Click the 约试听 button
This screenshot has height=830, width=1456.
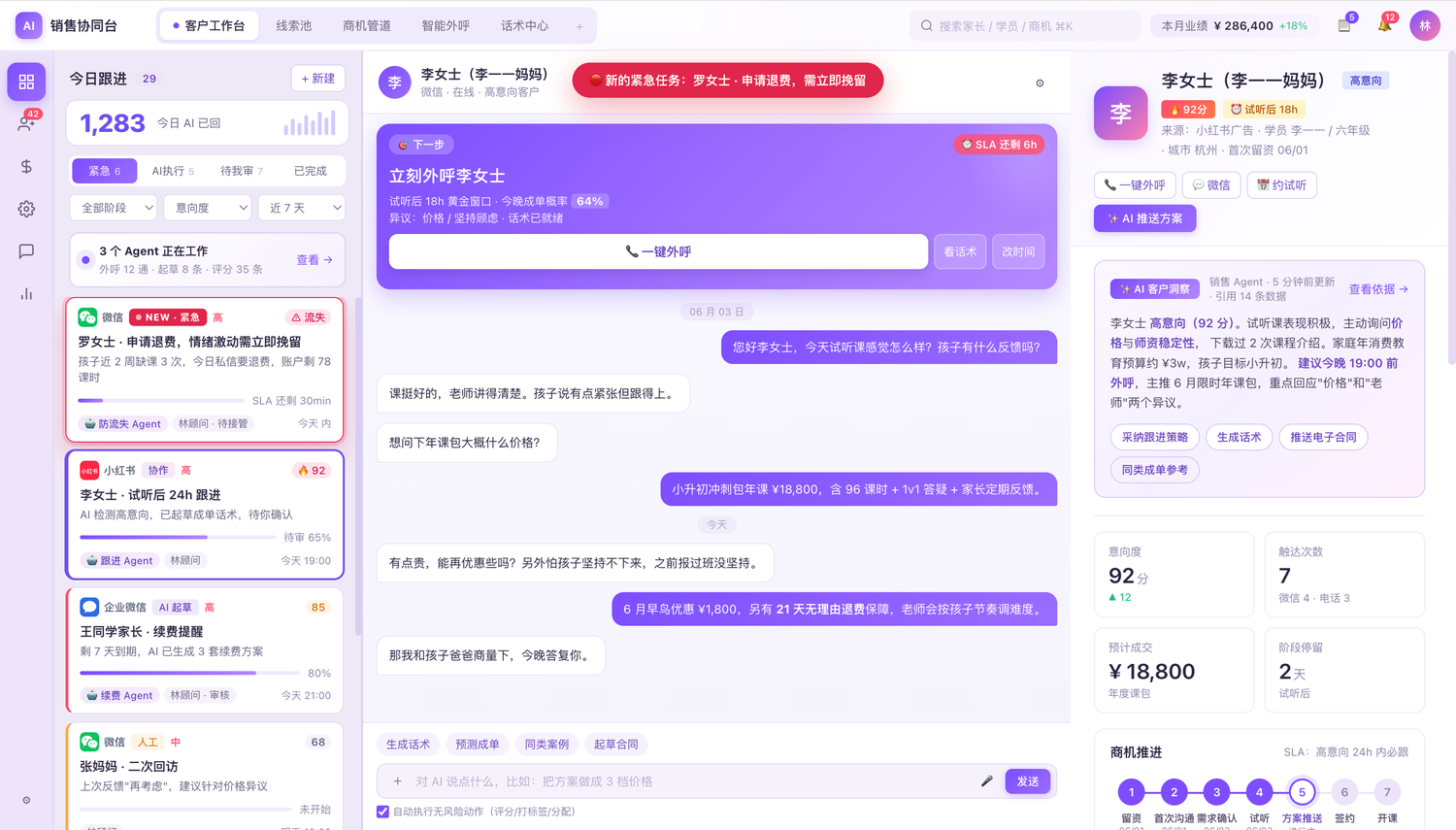coord(1282,184)
